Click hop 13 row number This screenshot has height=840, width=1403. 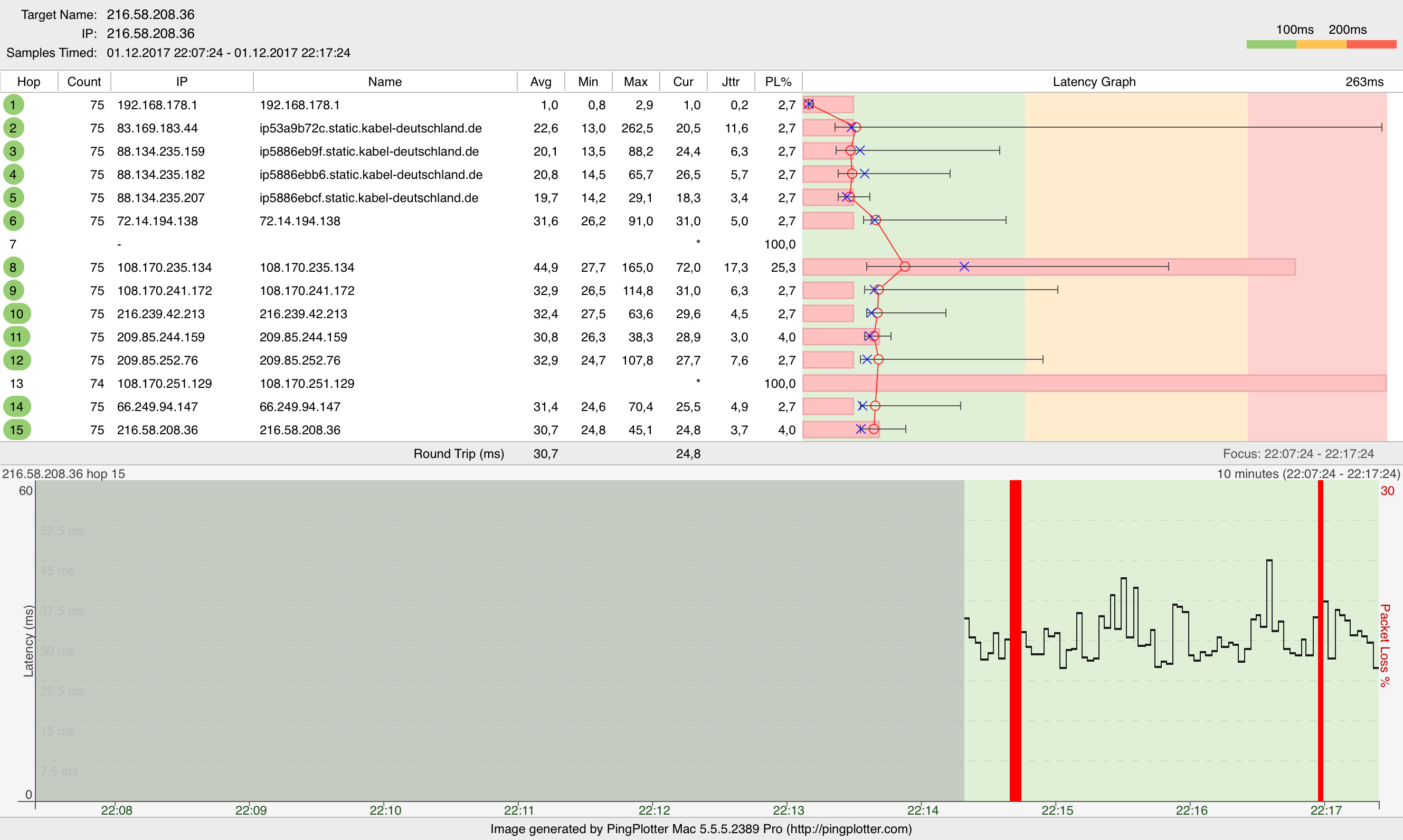(x=16, y=383)
